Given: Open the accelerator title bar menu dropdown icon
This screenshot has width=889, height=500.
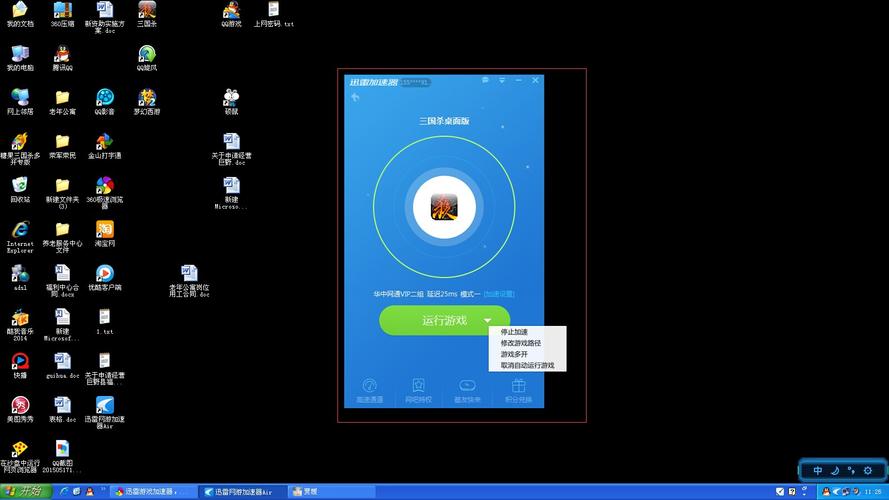Looking at the screenshot, I should [x=502, y=80].
